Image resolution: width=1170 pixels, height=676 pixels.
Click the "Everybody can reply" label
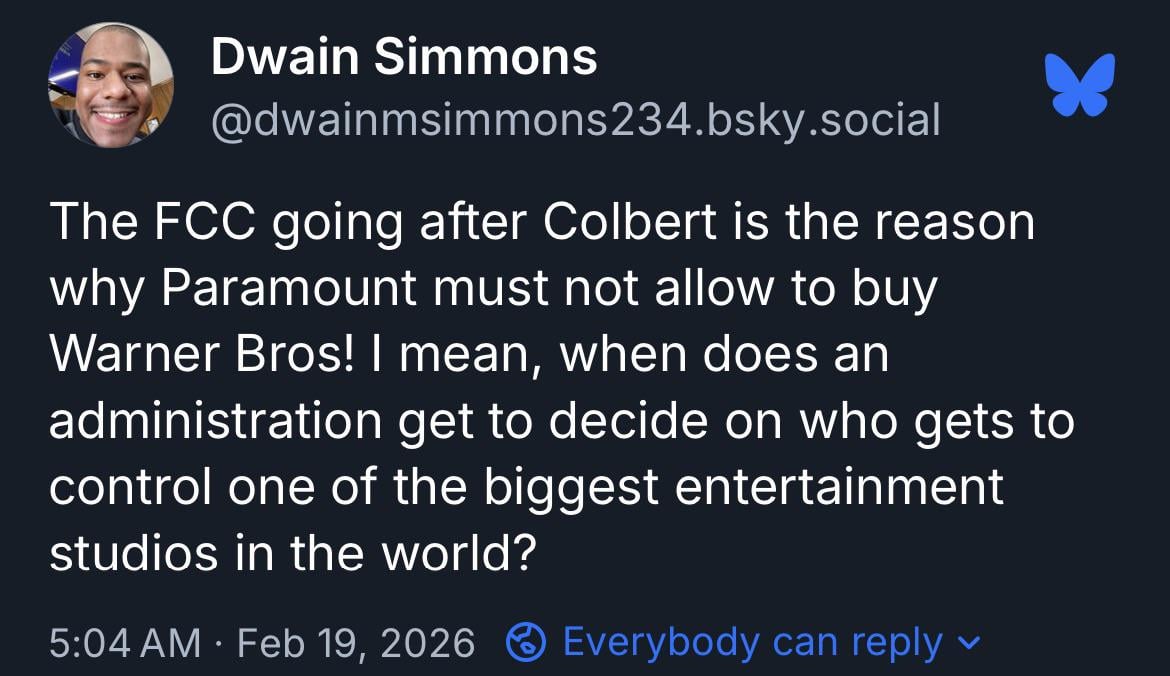click(752, 641)
